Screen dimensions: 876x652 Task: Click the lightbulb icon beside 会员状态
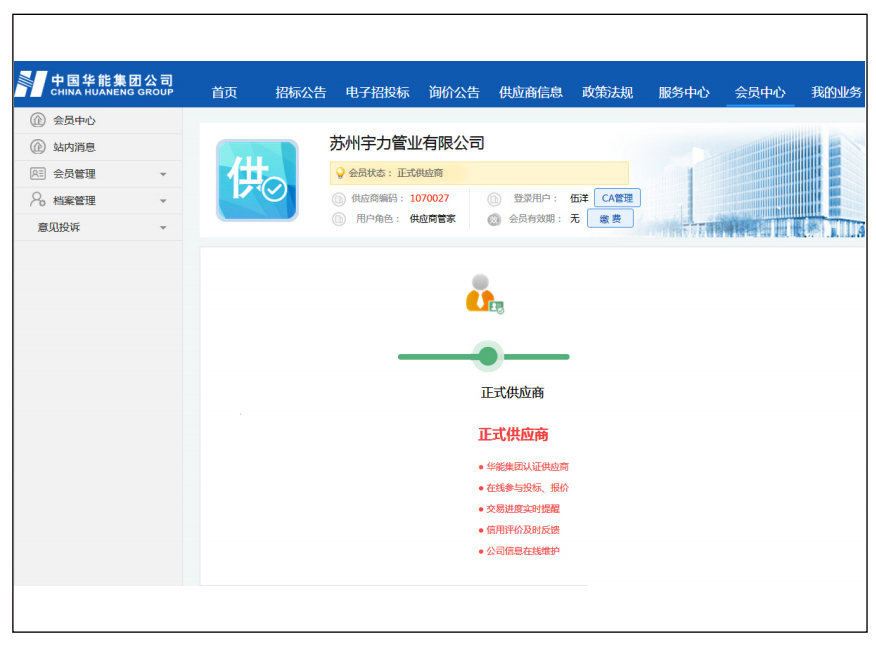pyautogui.click(x=340, y=173)
